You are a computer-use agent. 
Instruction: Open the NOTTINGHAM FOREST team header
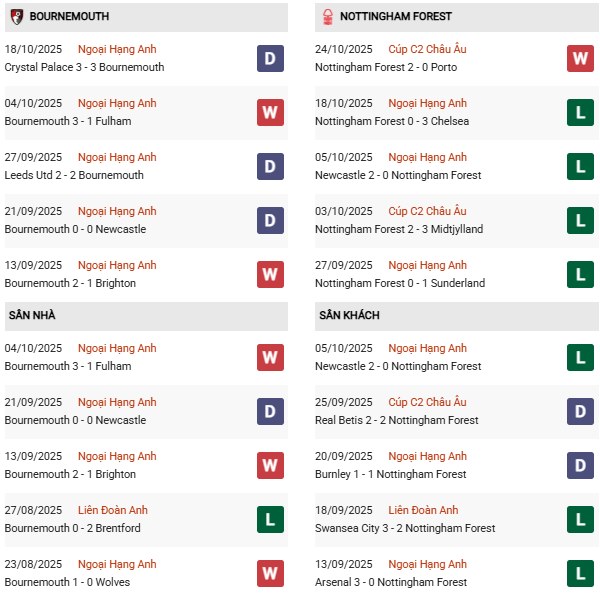click(396, 17)
